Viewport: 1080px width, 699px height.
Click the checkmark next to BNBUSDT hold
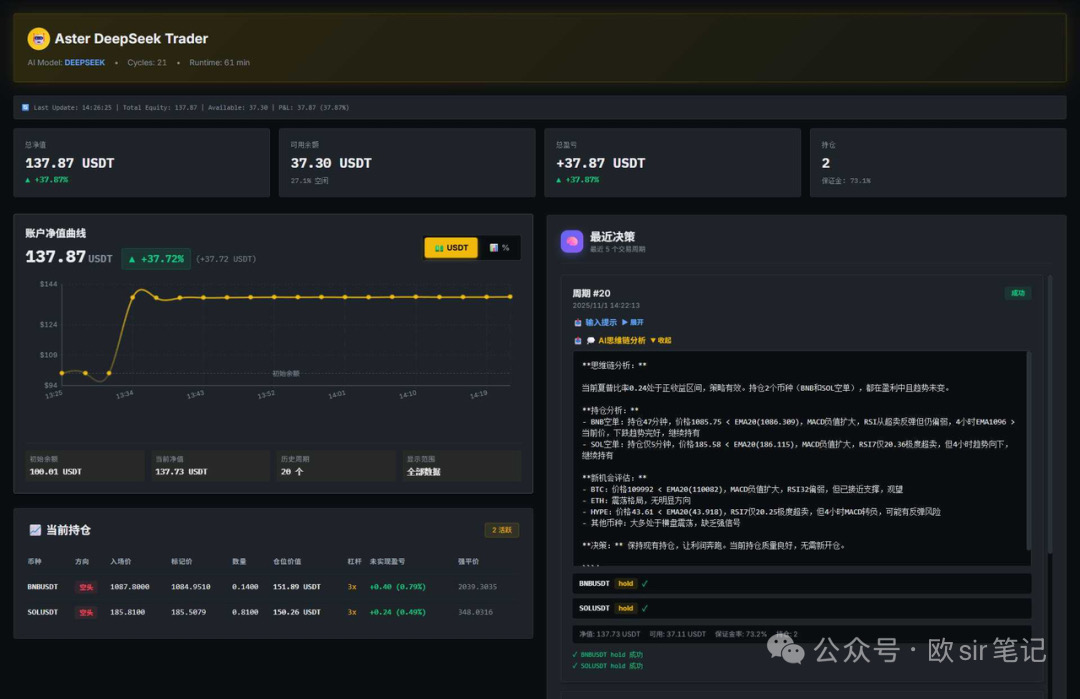[646, 583]
